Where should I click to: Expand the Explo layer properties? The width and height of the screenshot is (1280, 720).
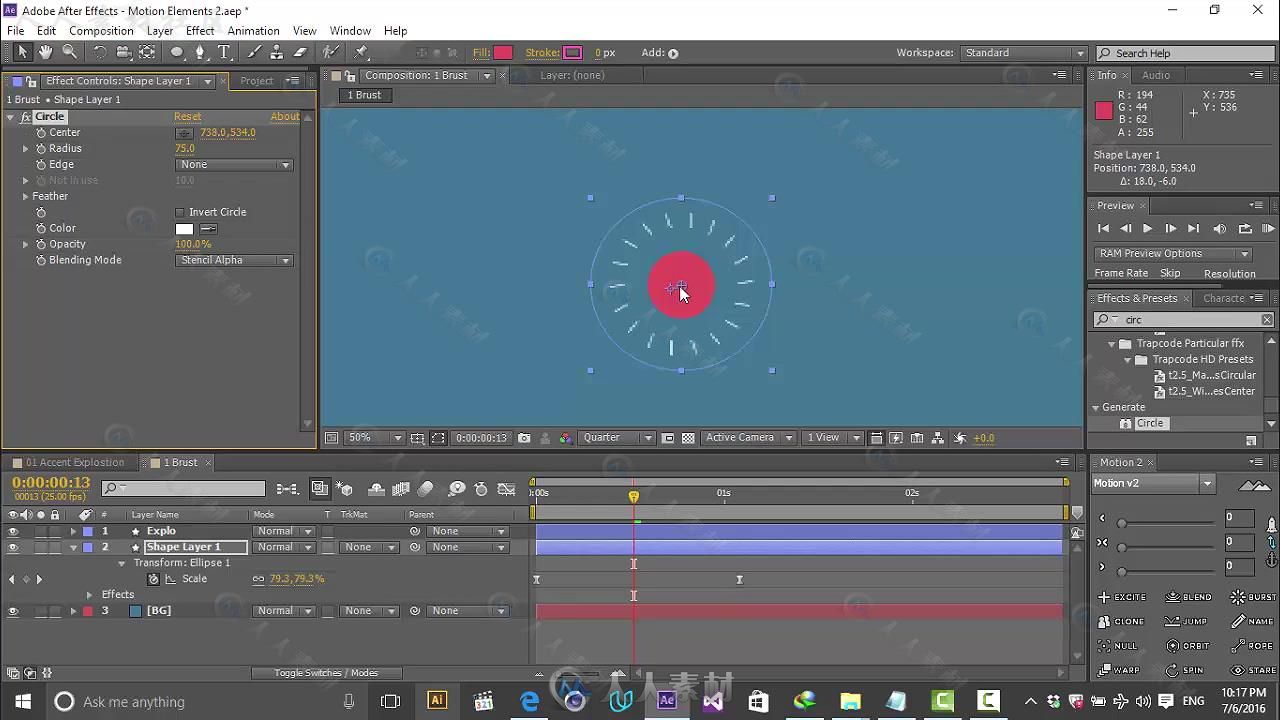tap(73, 532)
